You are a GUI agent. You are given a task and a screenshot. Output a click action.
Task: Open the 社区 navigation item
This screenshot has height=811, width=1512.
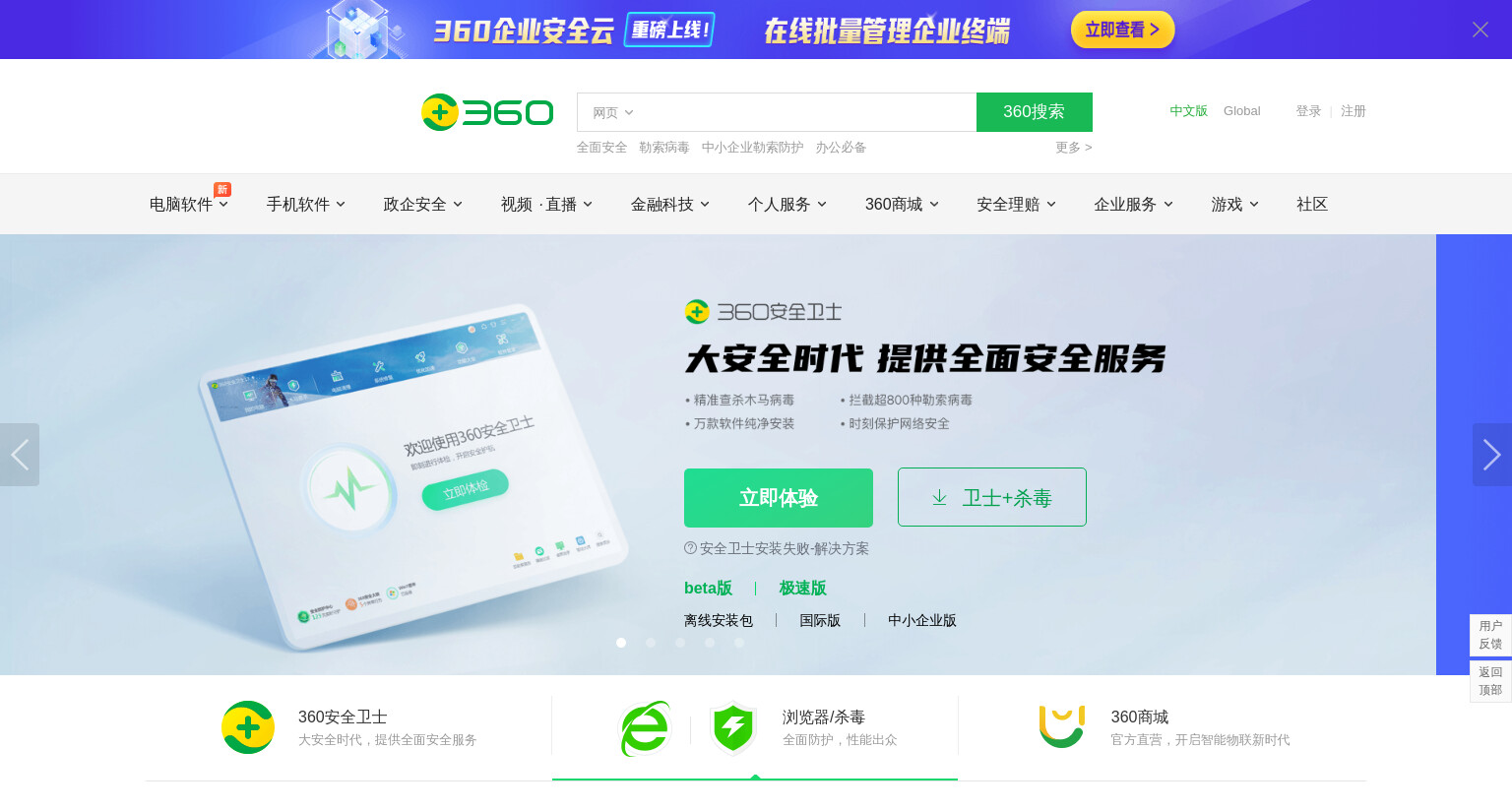tap(1312, 205)
